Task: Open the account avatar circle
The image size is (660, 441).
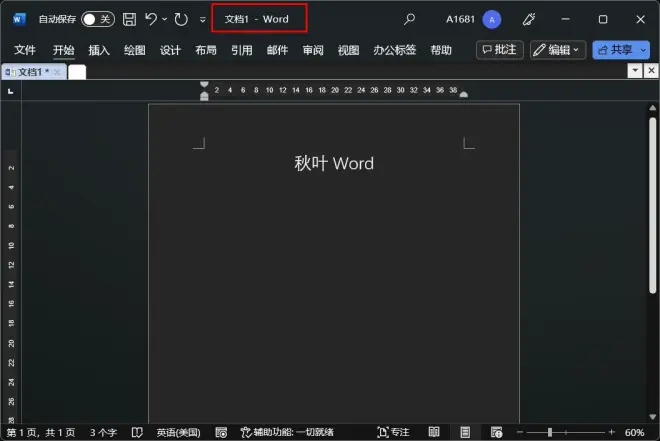Action: (x=492, y=19)
